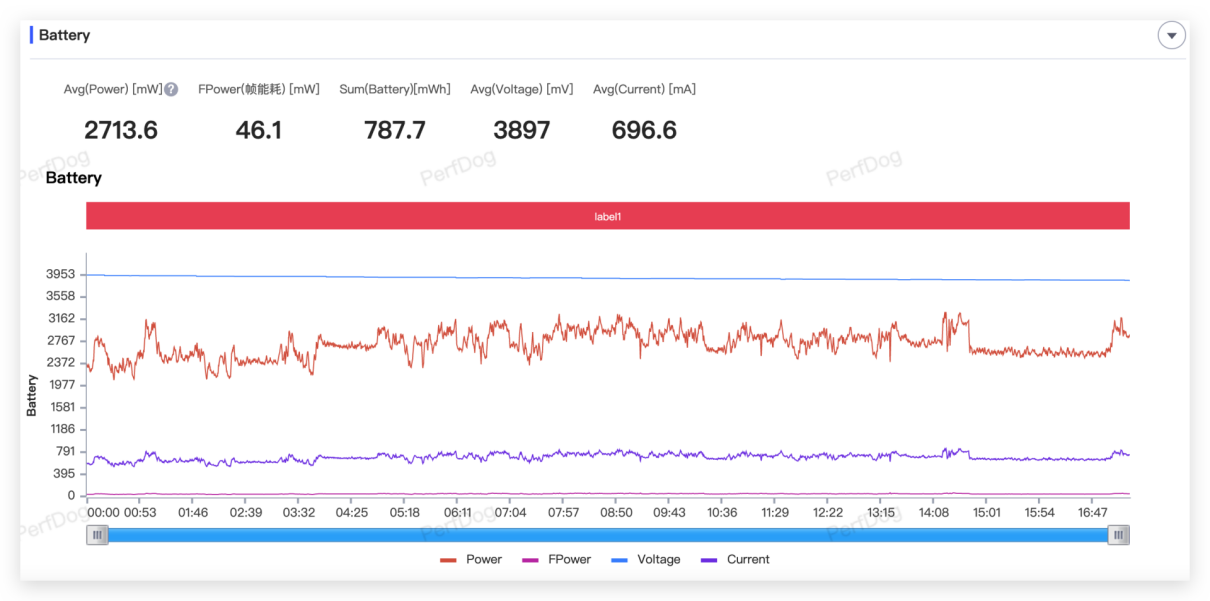Click the 08:50 tick on the time axis

(616, 512)
